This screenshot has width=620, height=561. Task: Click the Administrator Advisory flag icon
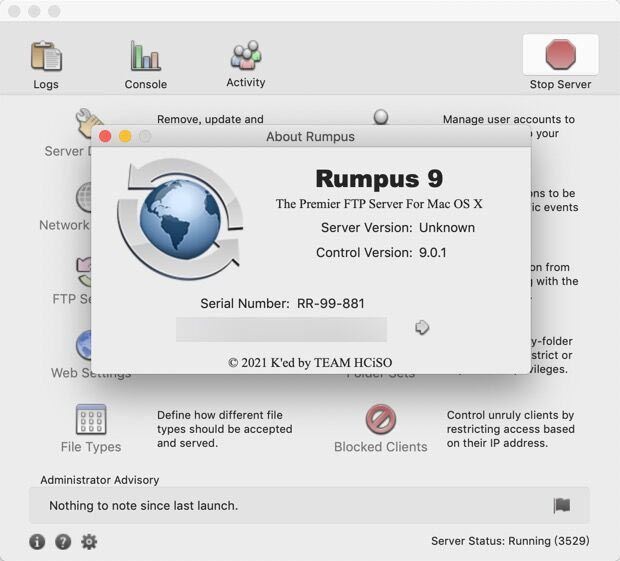[561, 505]
